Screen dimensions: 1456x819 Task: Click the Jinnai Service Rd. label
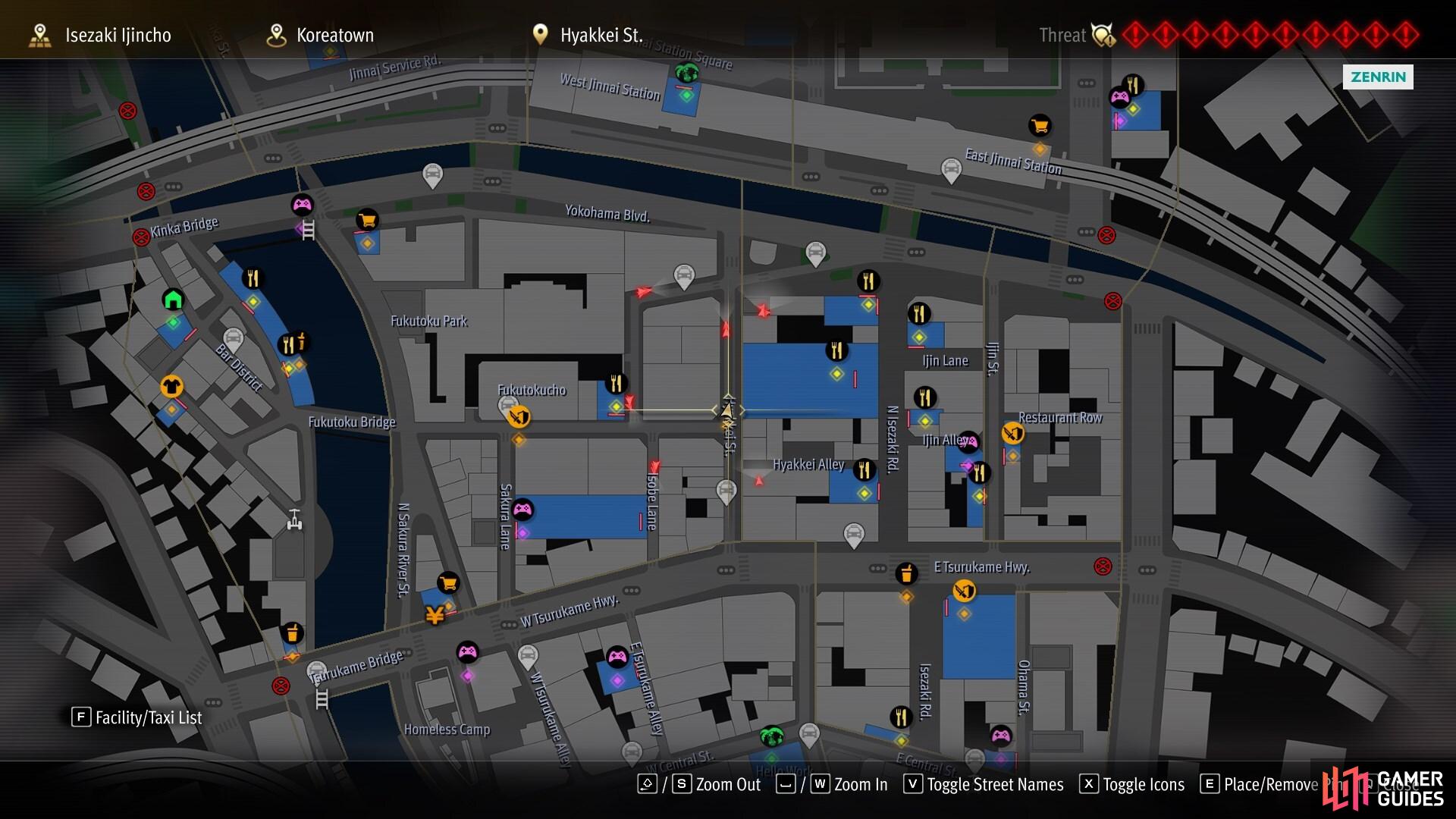(395, 67)
